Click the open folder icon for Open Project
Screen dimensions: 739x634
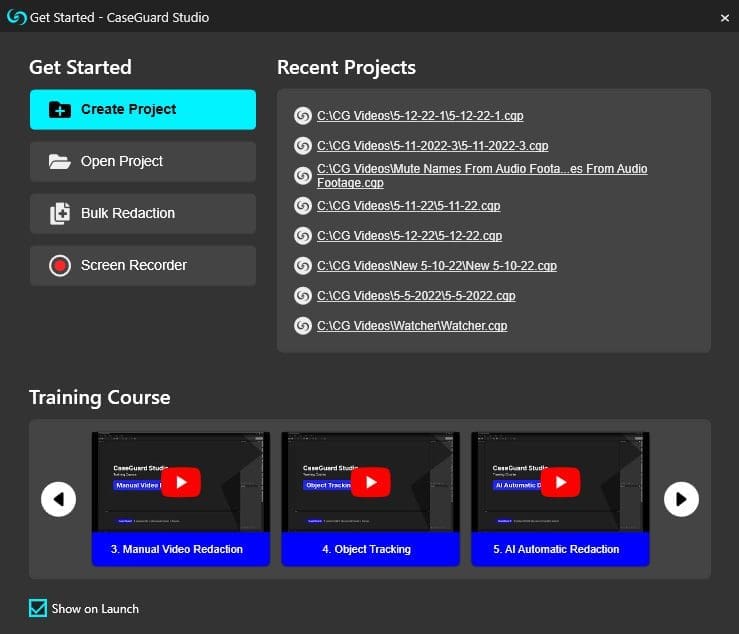pos(60,162)
